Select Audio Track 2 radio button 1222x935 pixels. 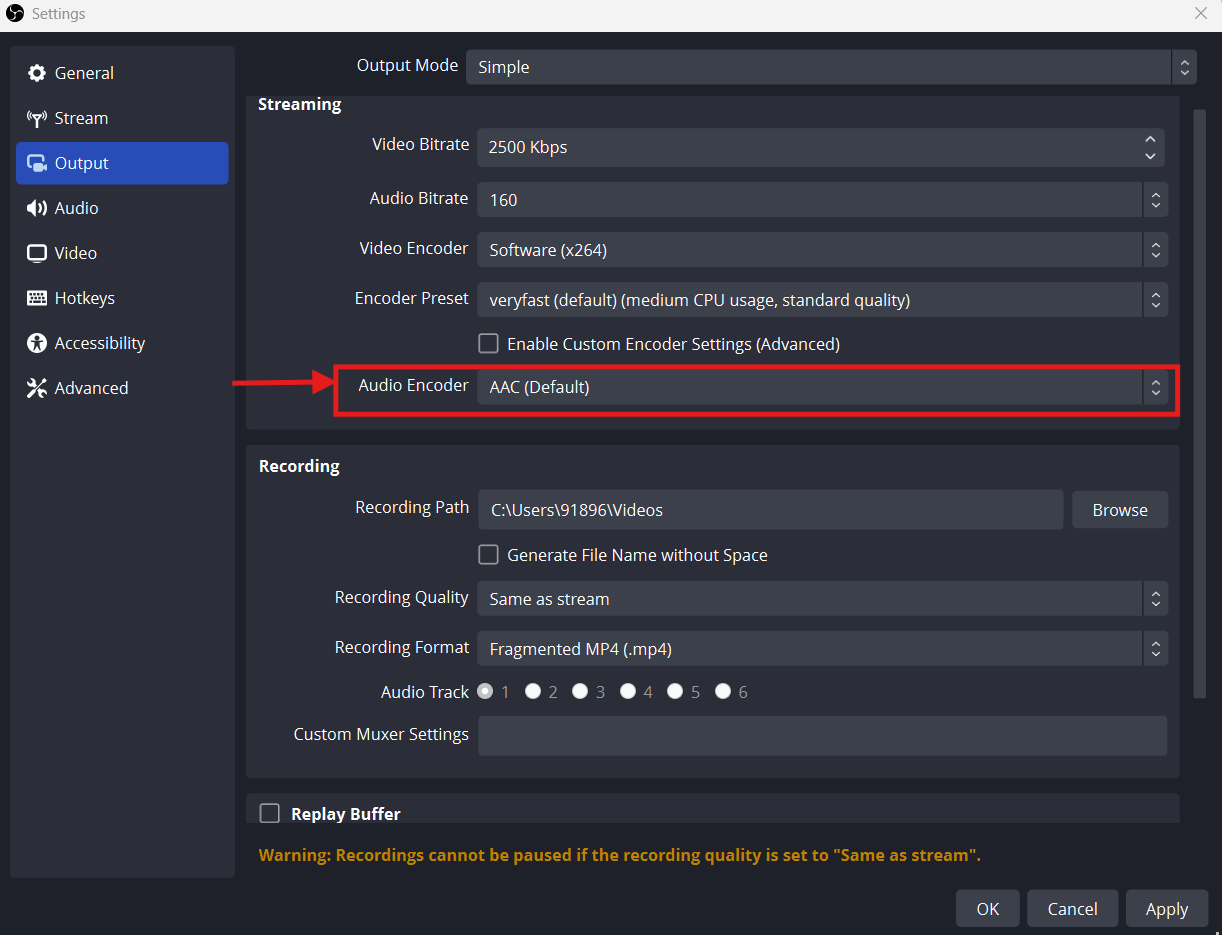(533, 691)
